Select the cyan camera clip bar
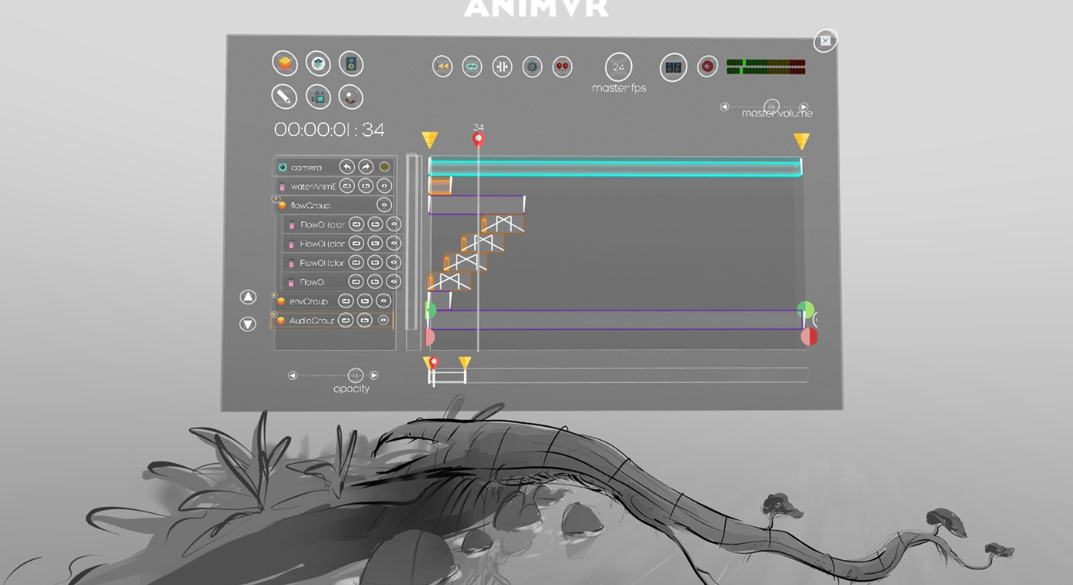The image size is (1073, 585). pos(615,167)
